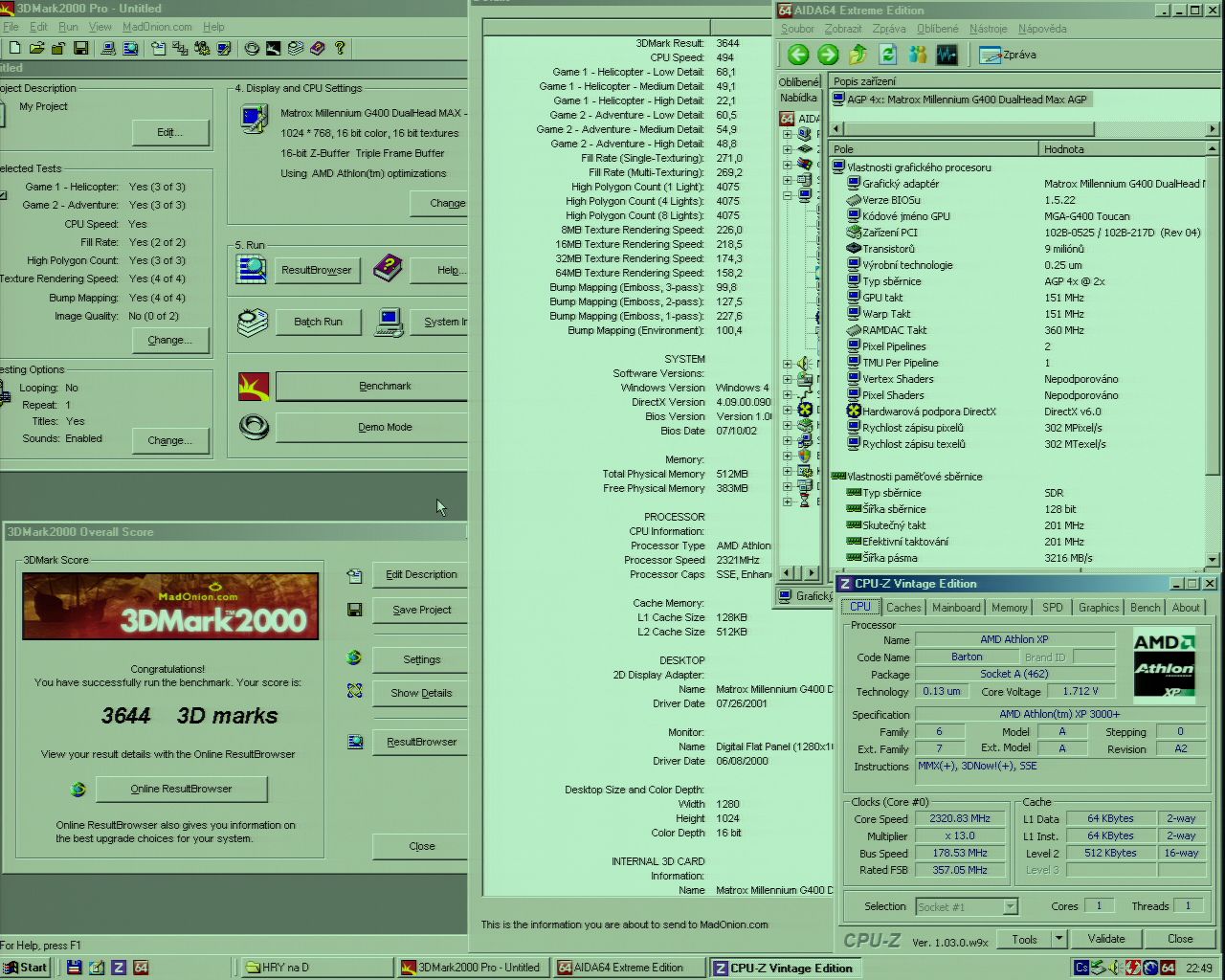This screenshot has width=1225, height=980.
Task: Select 'AGP 4x: Matrox Millennium G400 DualHead Max AGP' device
Action: pos(960,100)
